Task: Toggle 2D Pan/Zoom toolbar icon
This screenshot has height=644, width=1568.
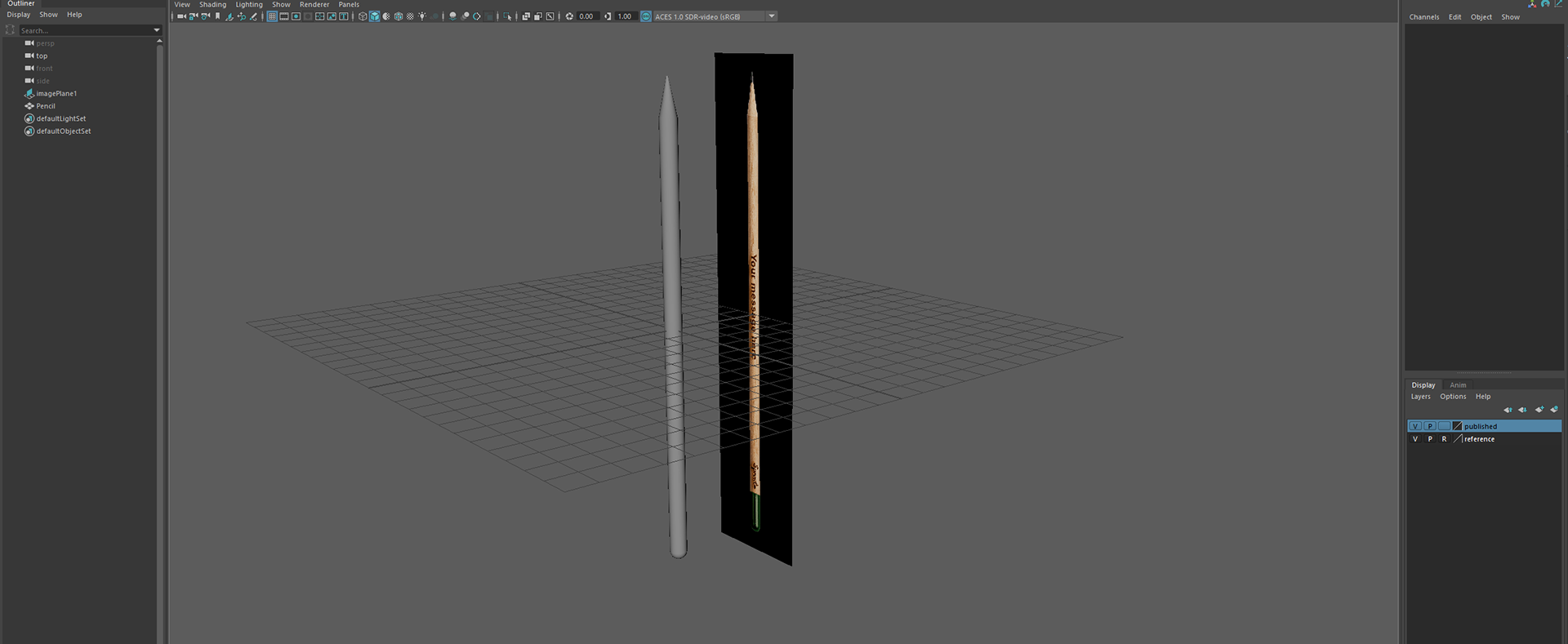Action: pyautogui.click(x=241, y=16)
